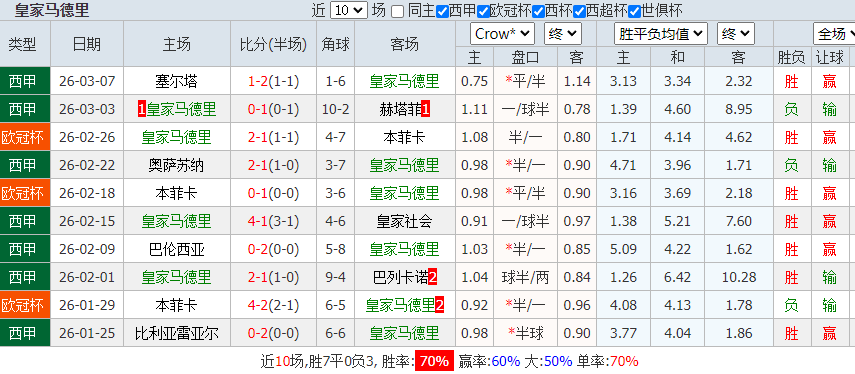Uncheck the 世俱杯 filter checkbox

[634, 11]
